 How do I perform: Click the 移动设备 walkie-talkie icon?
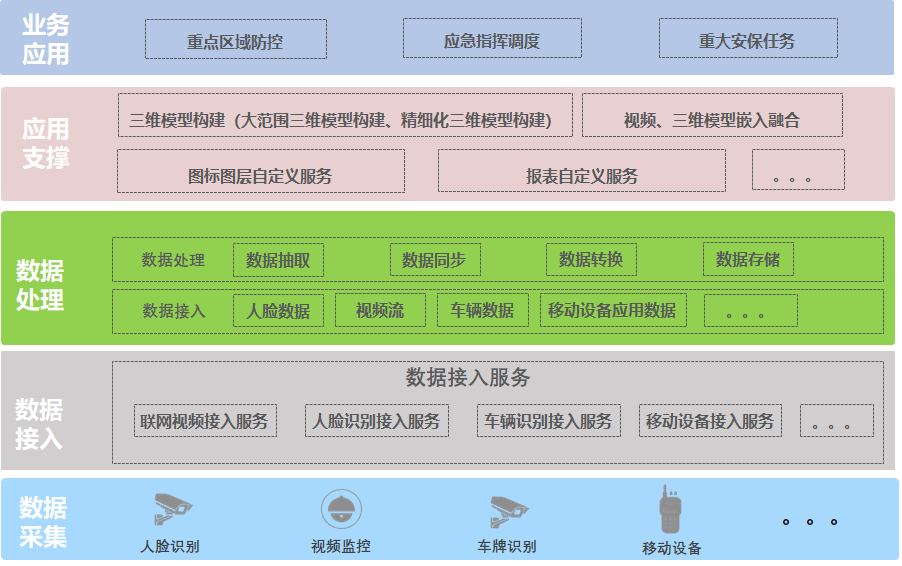(x=670, y=510)
